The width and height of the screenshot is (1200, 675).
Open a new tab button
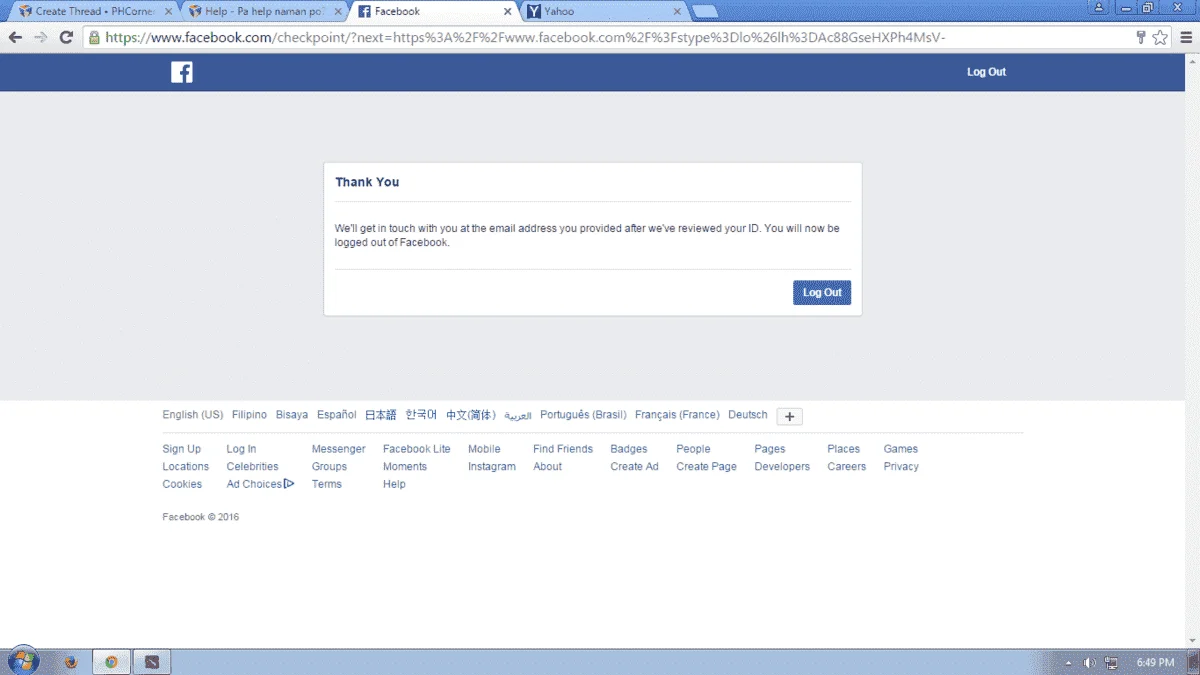704,12
